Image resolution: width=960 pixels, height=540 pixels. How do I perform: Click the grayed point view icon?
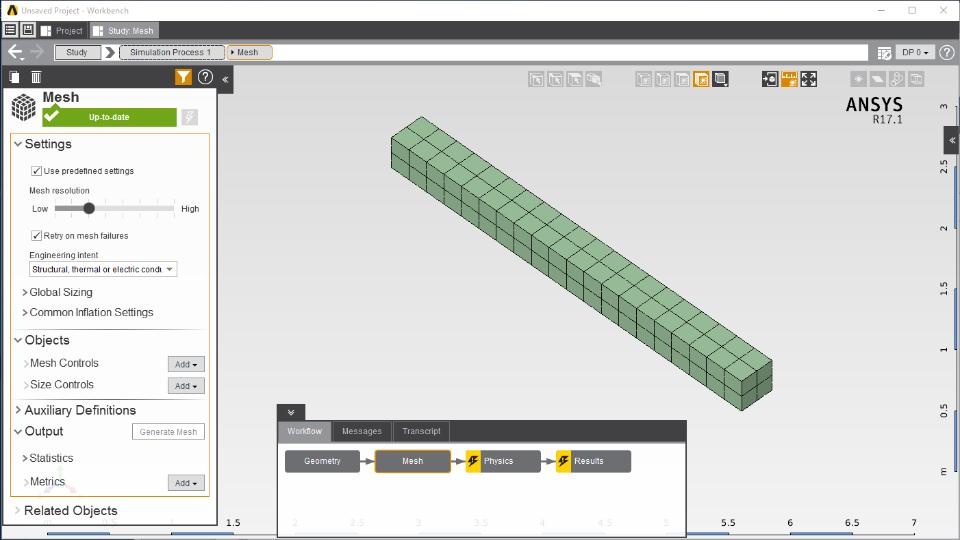(x=858, y=79)
